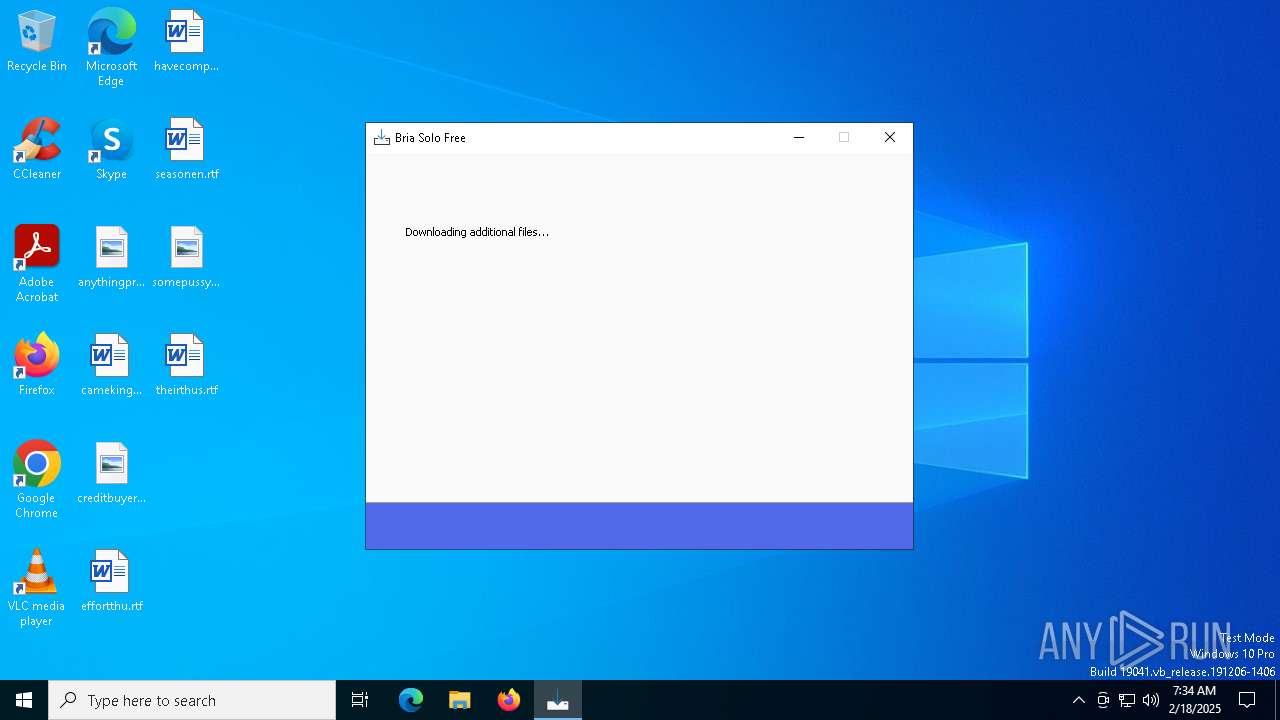Select the VLC media player shortcut
Viewport: 1280px width, 720px height.
point(37,588)
